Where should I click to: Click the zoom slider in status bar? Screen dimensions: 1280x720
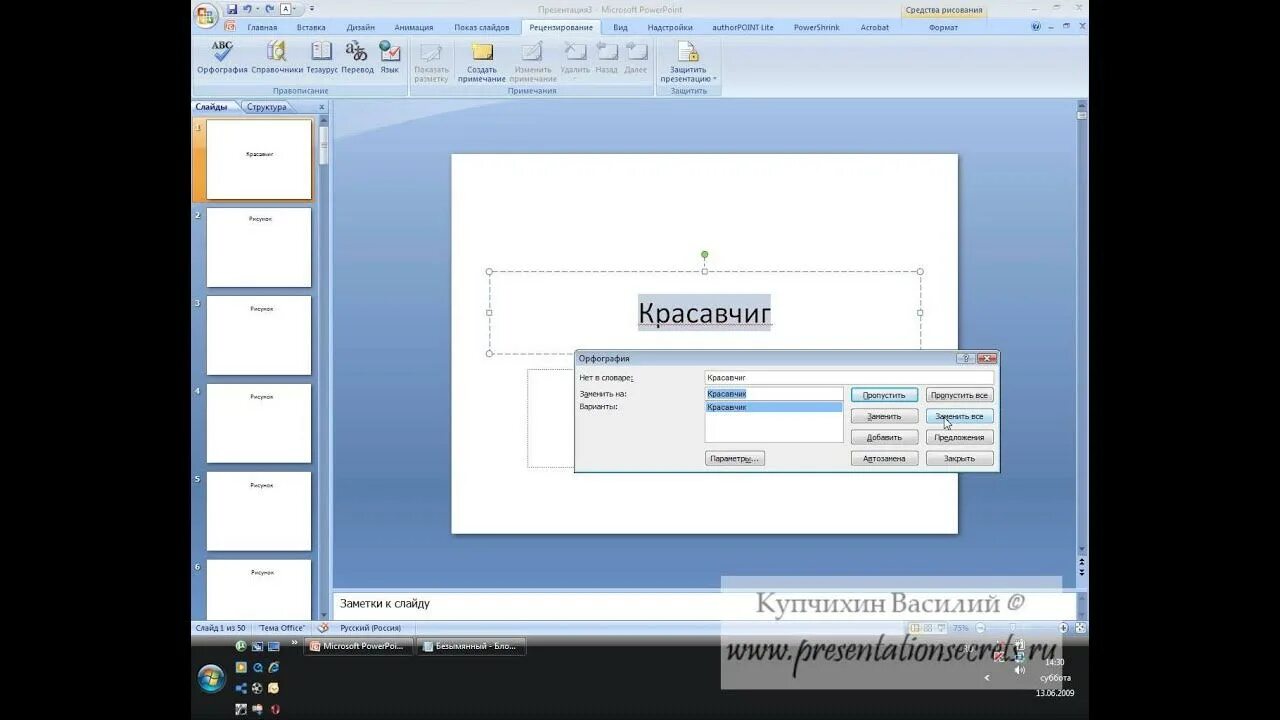pos(1014,628)
